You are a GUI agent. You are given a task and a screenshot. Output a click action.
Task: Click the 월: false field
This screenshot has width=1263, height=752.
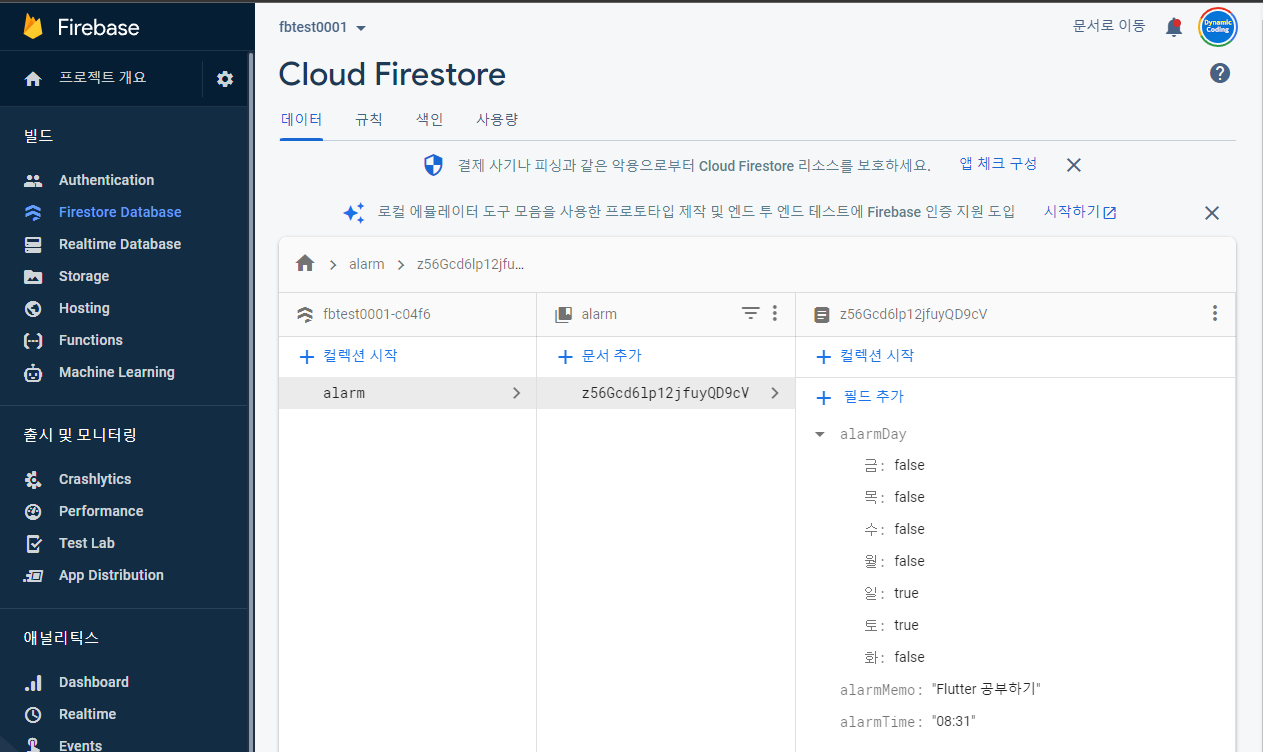pos(894,561)
